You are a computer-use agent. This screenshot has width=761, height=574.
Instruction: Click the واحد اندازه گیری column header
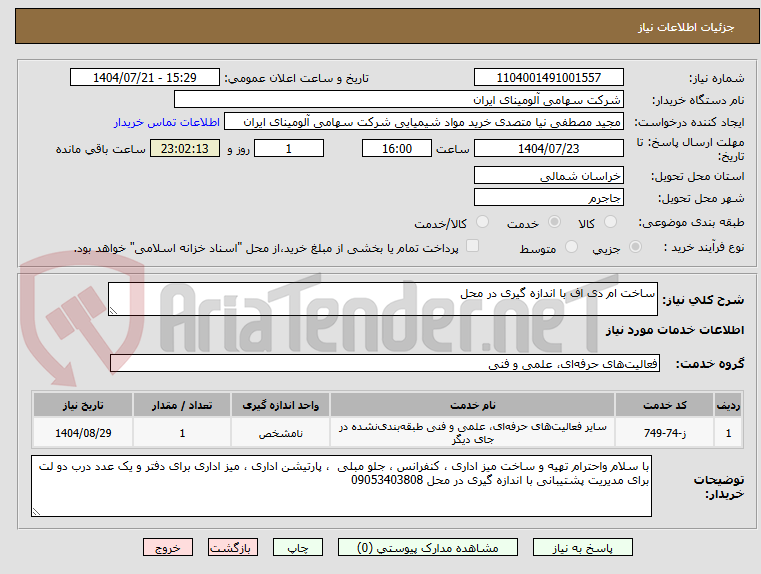pos(280,405)
